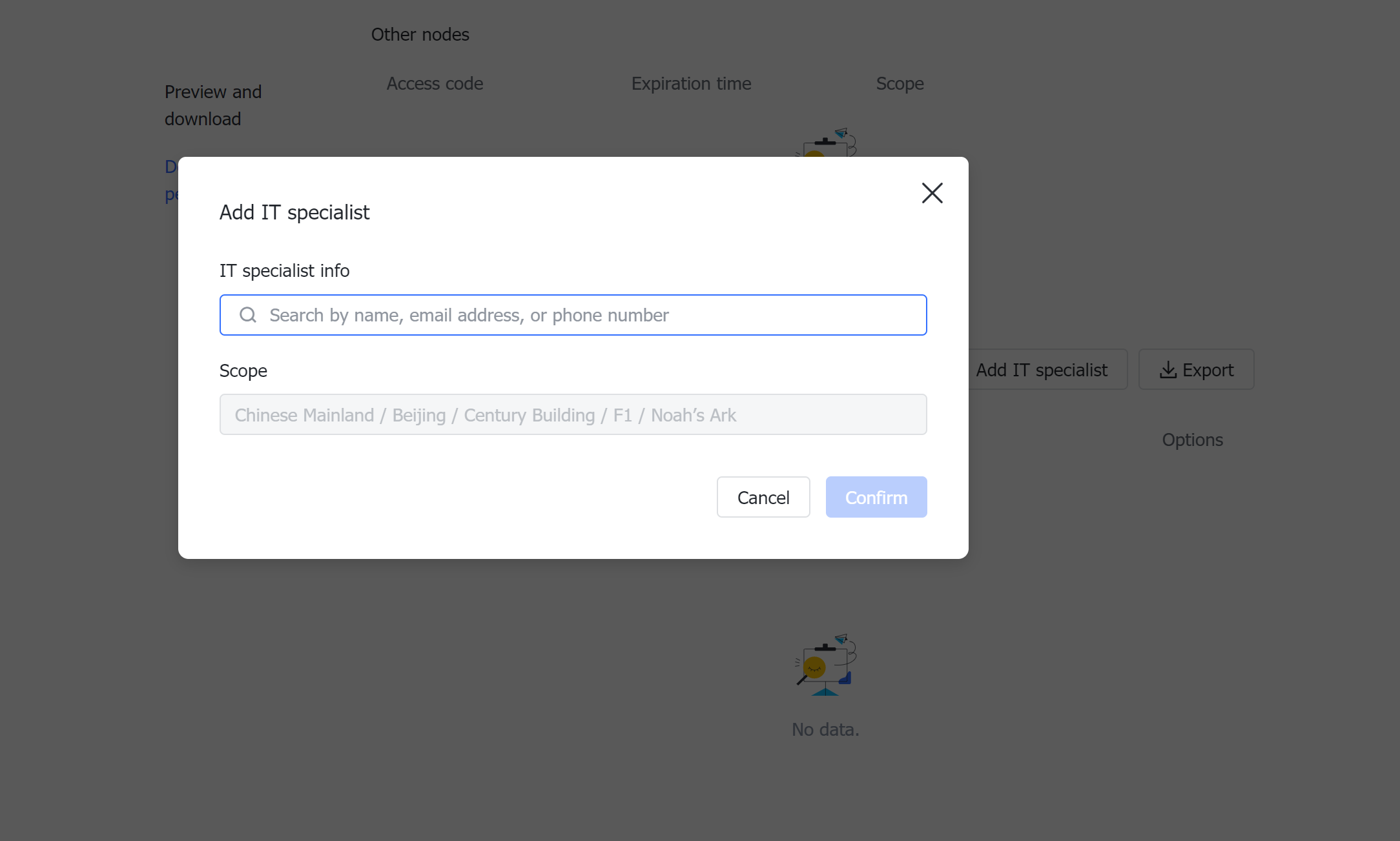Viewport: 1400px width, 841px height.
Task: Click the illustration above No data text
Action: point(825,665)
